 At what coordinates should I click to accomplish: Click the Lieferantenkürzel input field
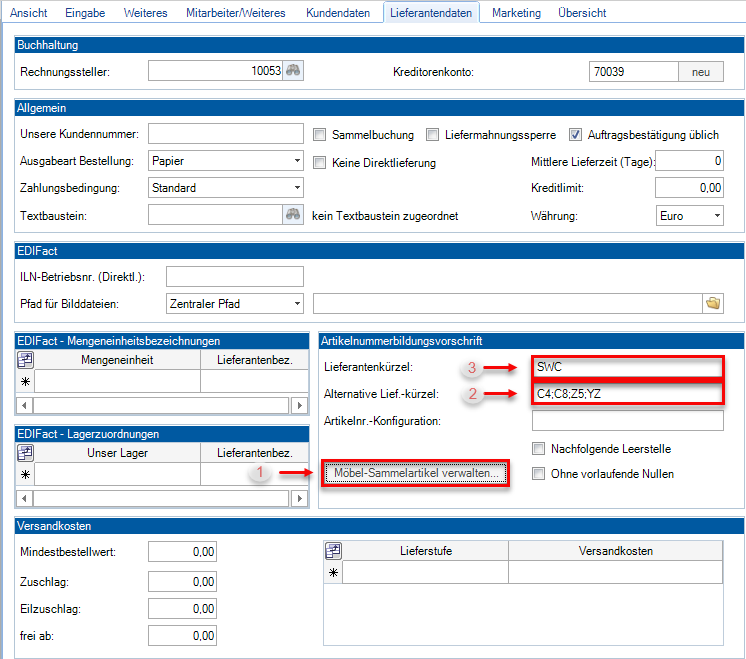pyautogui.click(x=626, y=367)
